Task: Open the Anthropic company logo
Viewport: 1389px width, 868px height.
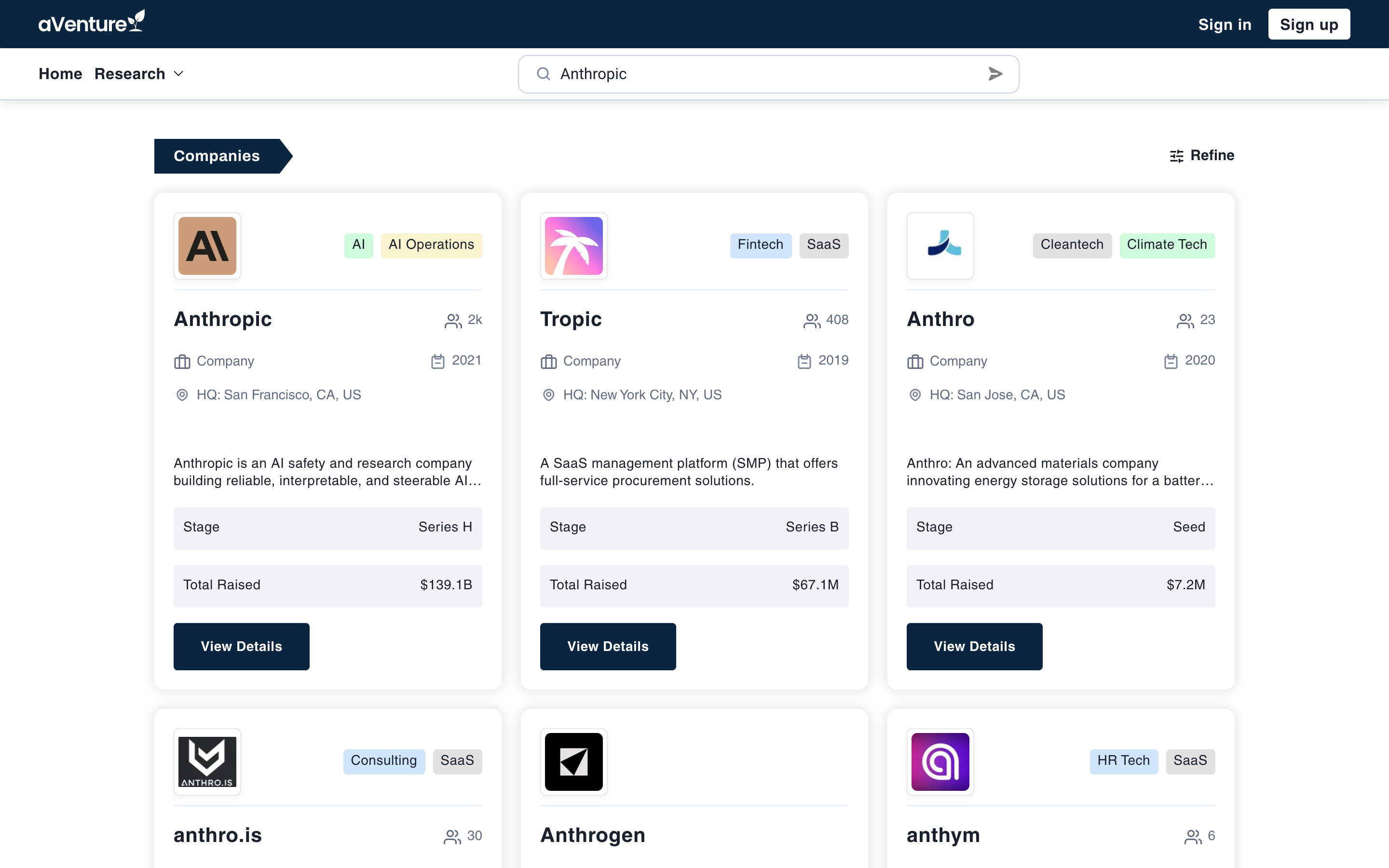Action: 207,246
